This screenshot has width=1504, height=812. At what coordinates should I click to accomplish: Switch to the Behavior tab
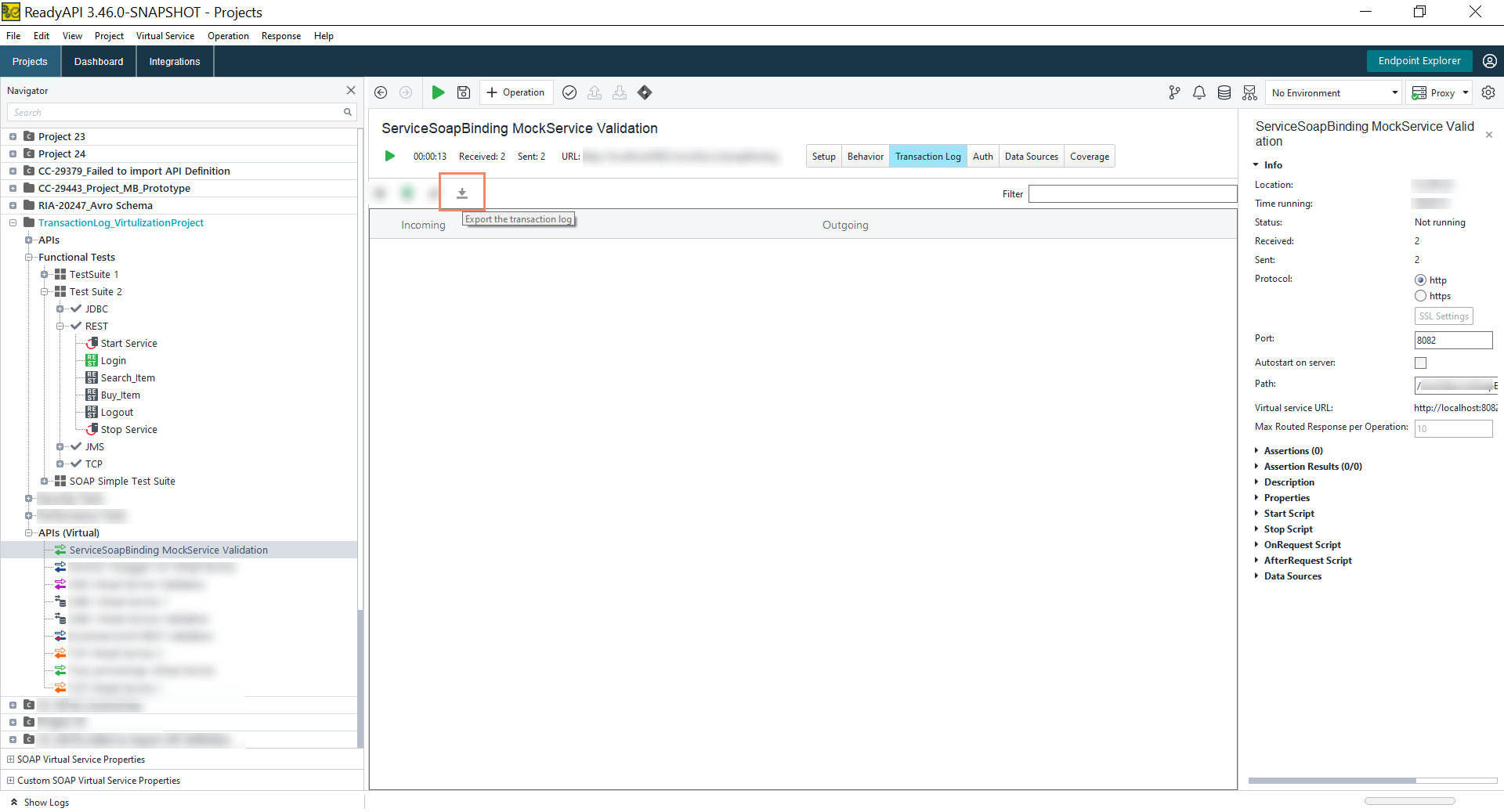[x=865, y=157]
